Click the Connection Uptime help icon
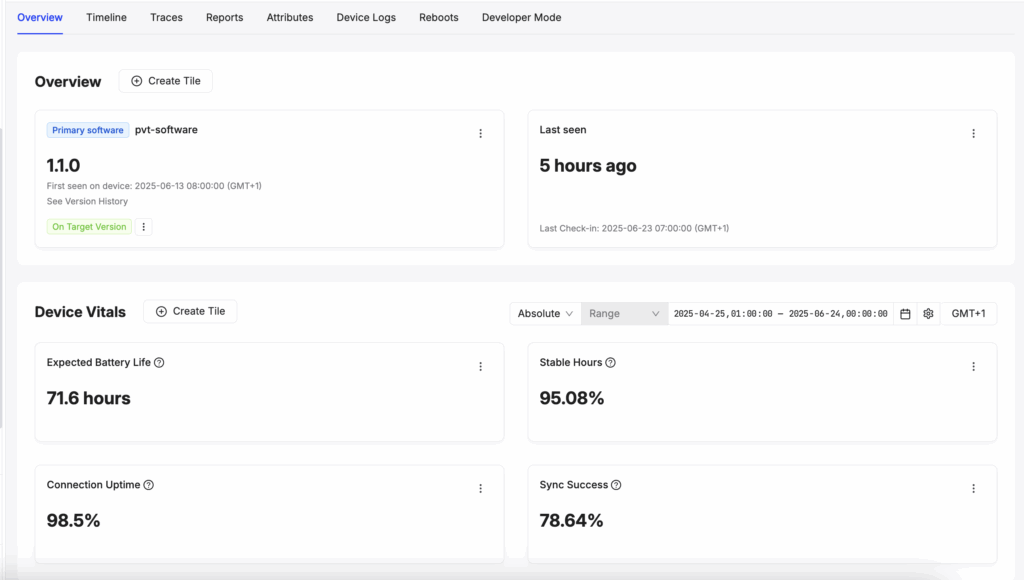This screenshot has width=1024, height=580. tap(148, 485)
